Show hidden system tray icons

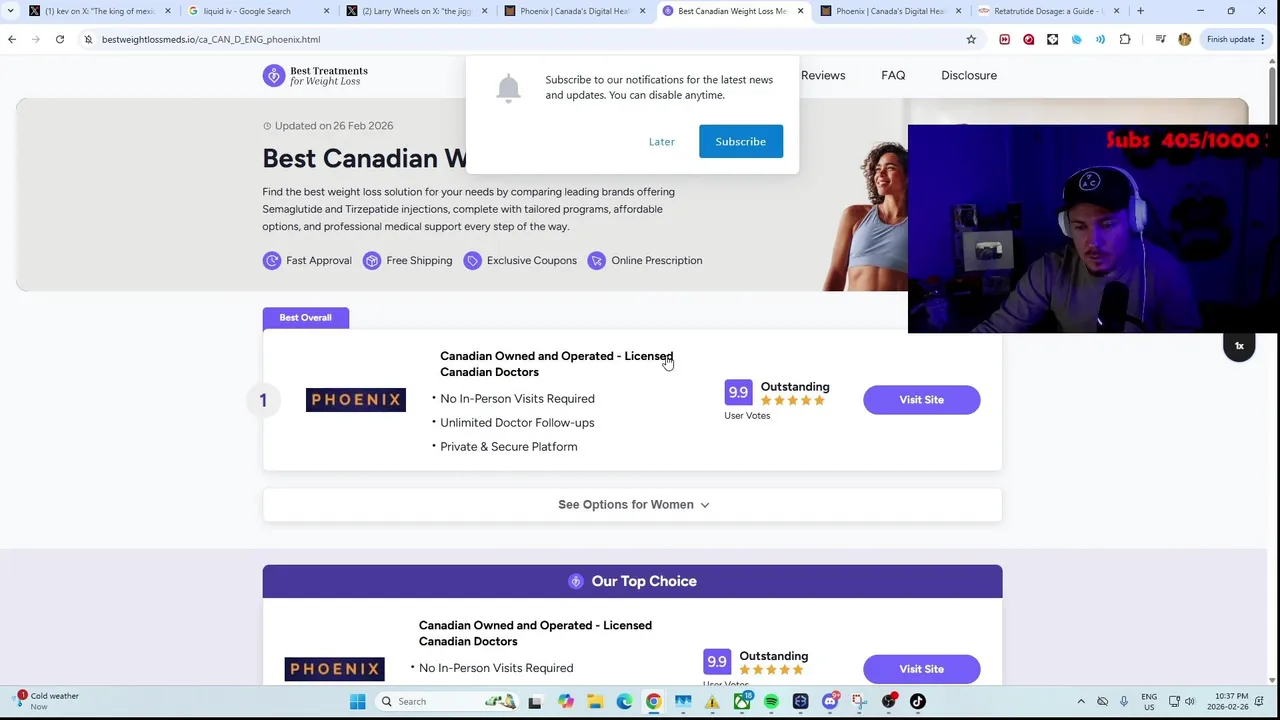click(x=1081, y=701)
